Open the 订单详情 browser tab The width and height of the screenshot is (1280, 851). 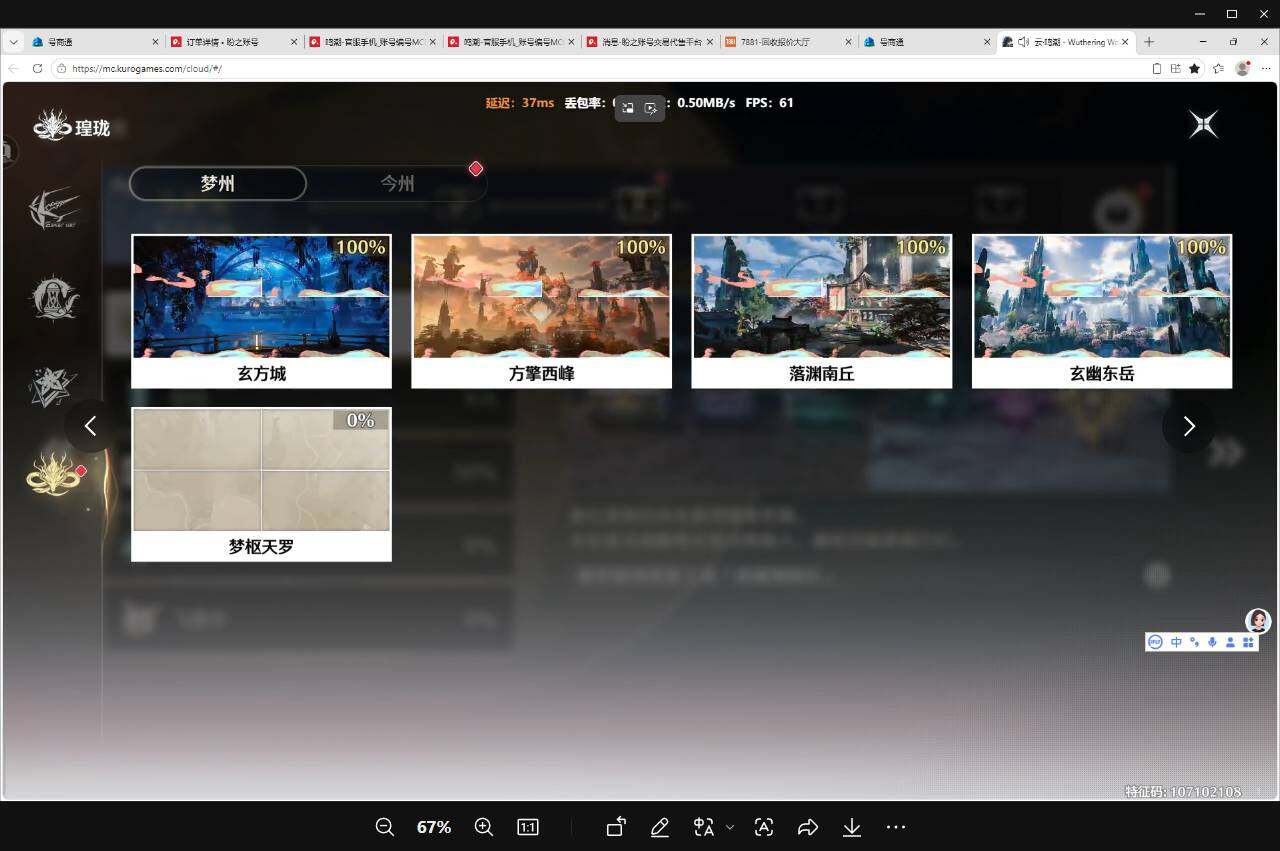[232, 42]
